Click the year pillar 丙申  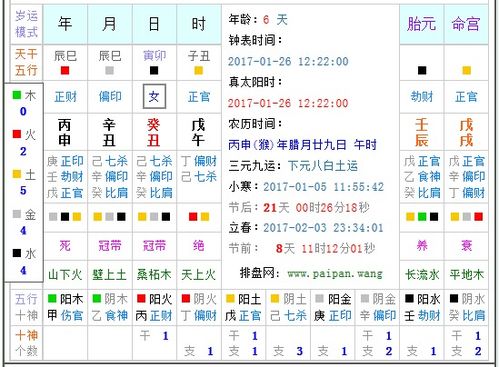coord(65,132)
